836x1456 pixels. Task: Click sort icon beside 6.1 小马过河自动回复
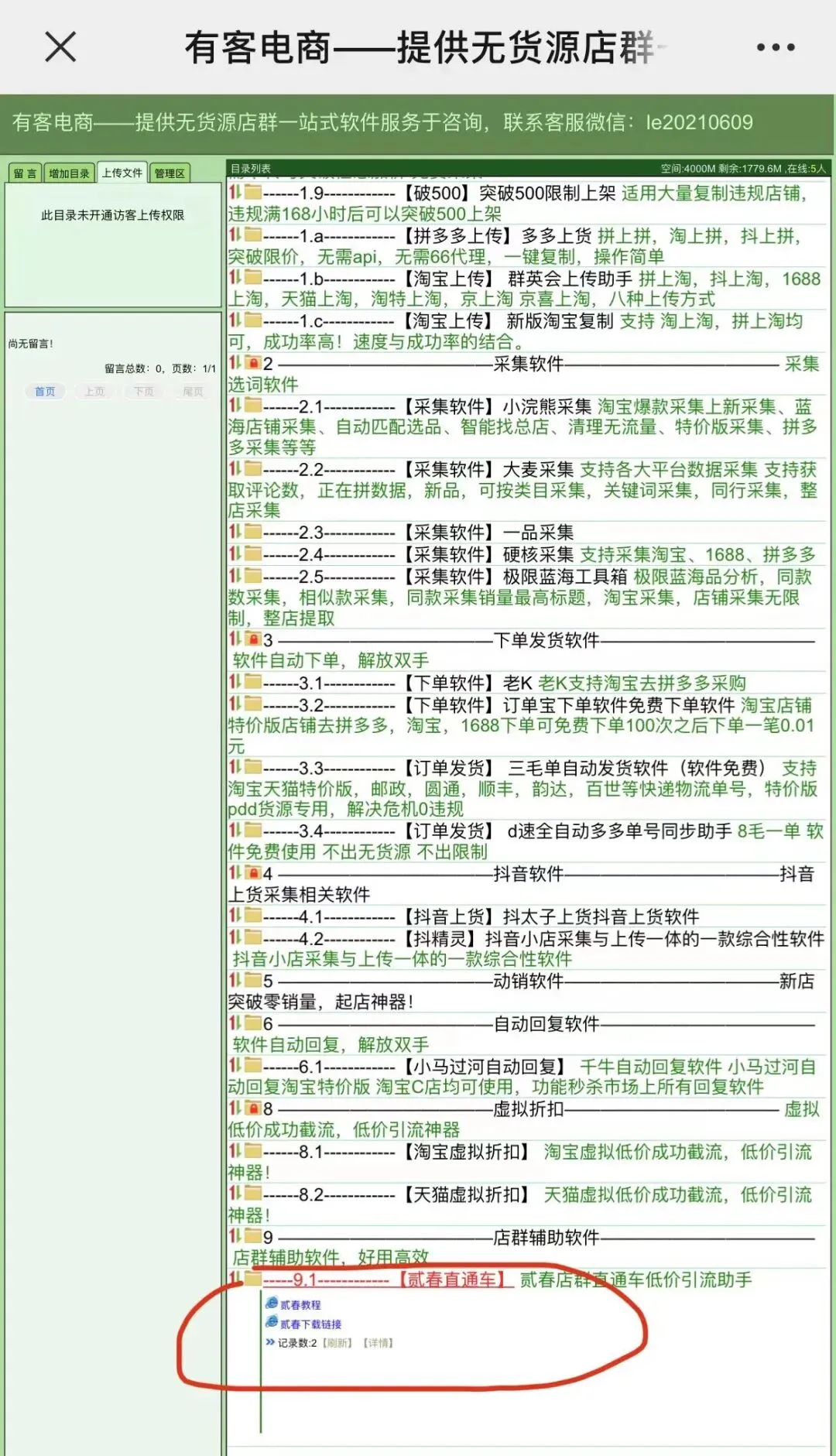(x=235, y=1065)
